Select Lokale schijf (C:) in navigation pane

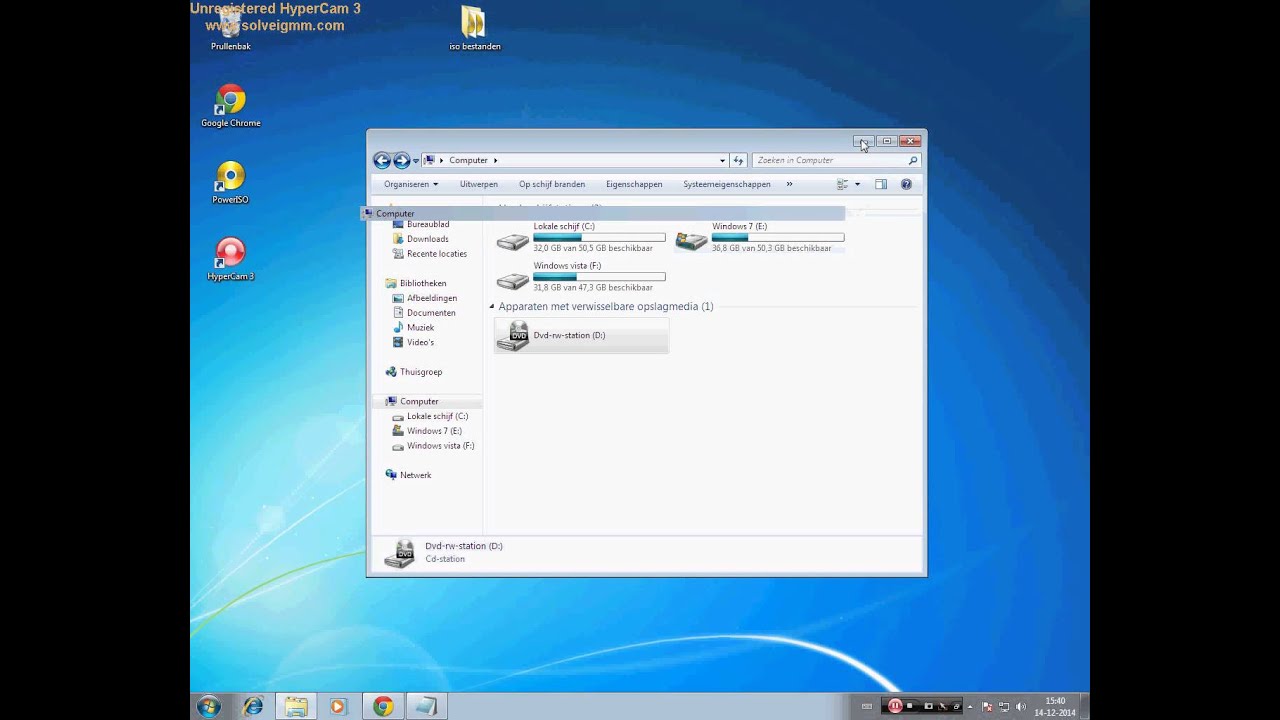click(437, 416)
